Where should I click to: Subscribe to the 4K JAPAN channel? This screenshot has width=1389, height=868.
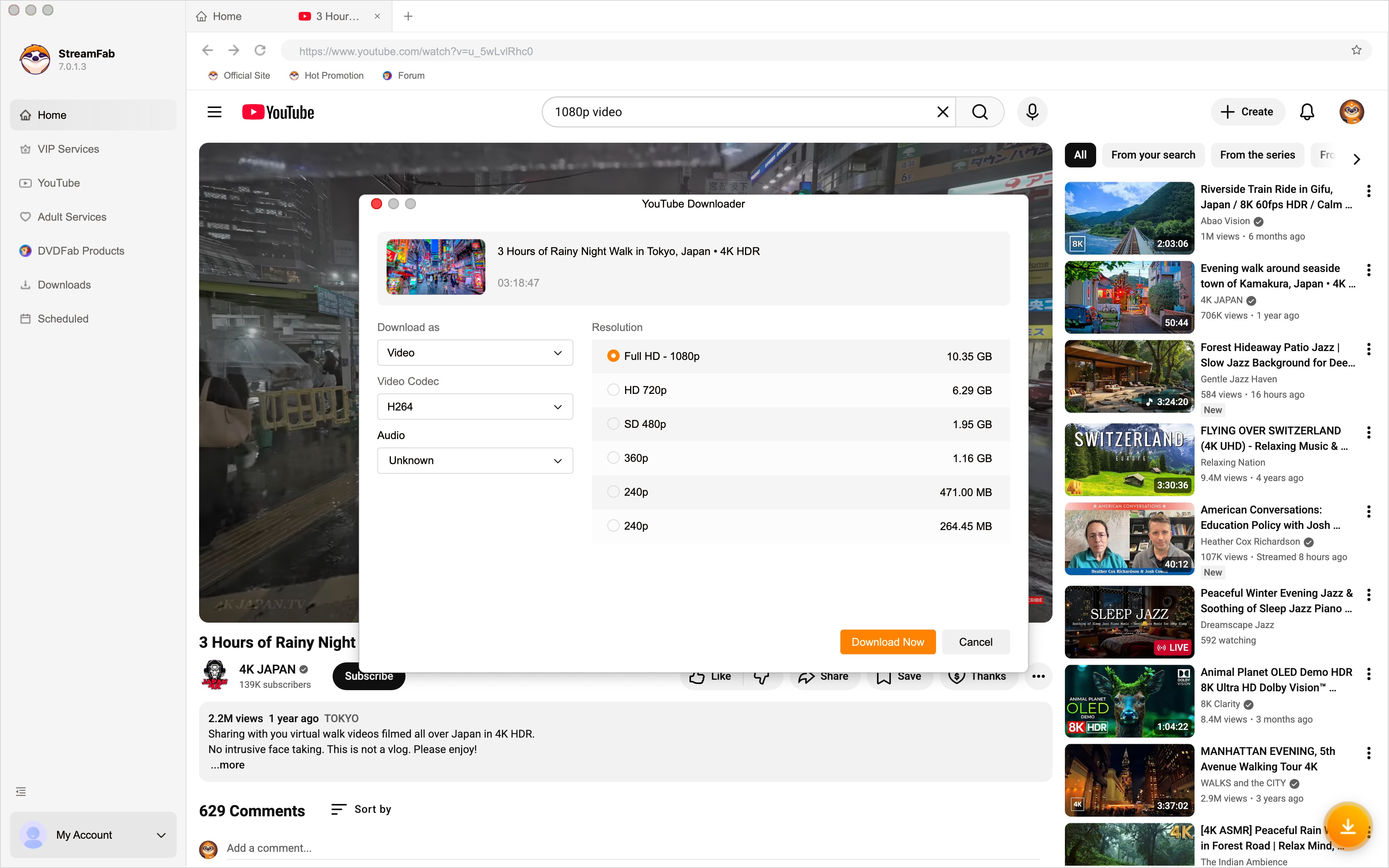pos(368,675)
